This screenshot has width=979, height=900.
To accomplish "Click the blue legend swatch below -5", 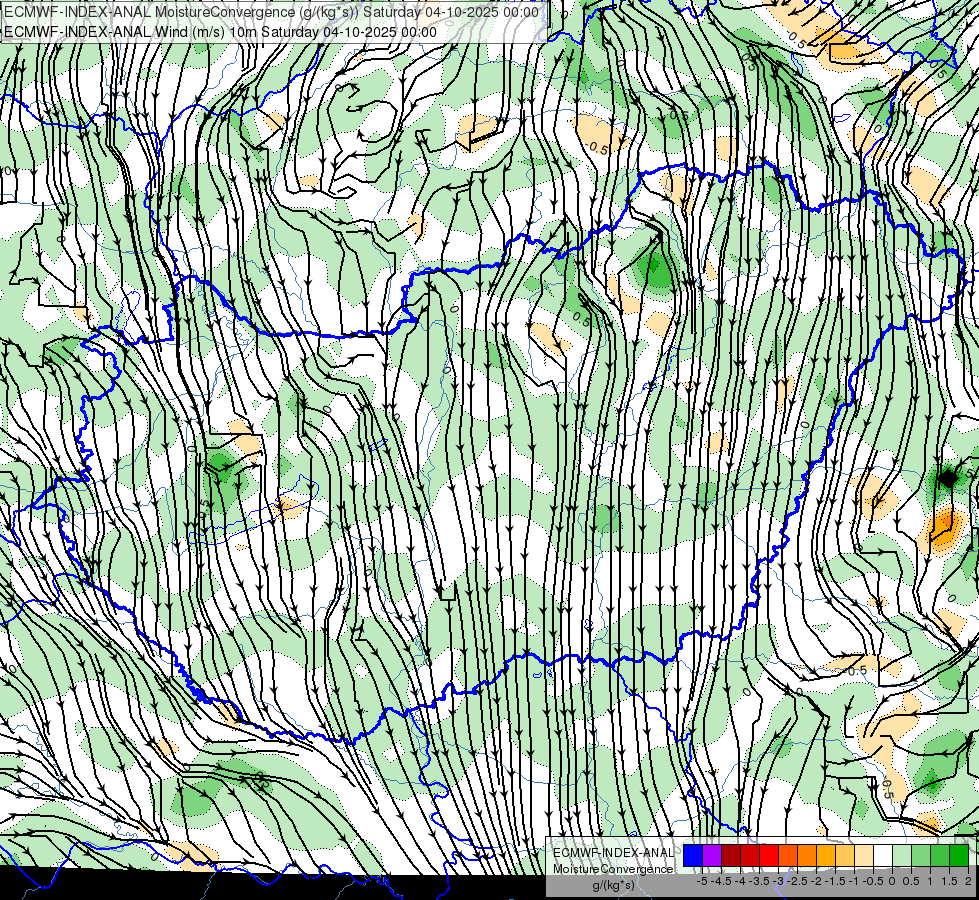I will tap(693, 856).
